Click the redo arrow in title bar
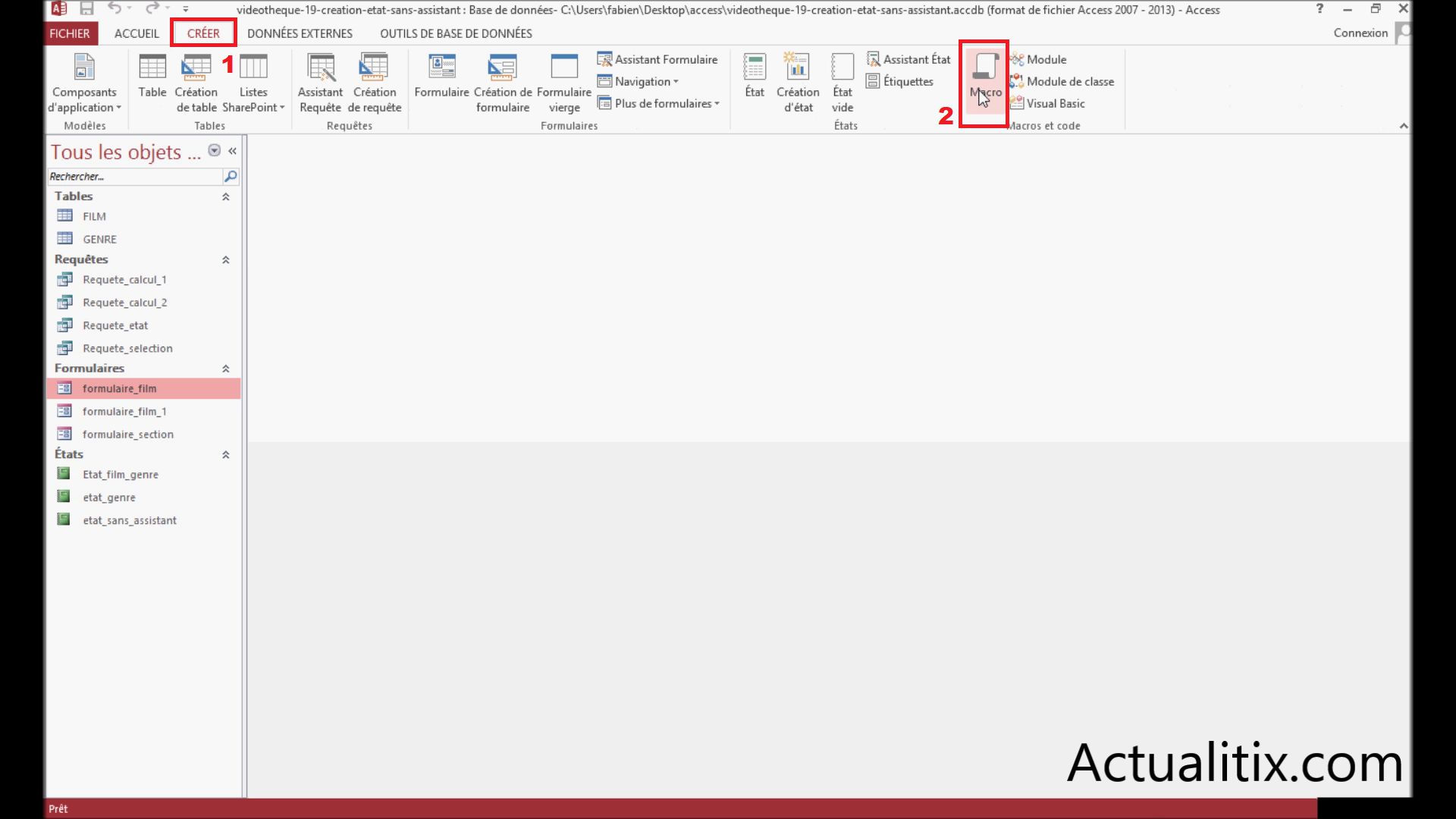Screen dimensions: 1456x819 point(152,9)
